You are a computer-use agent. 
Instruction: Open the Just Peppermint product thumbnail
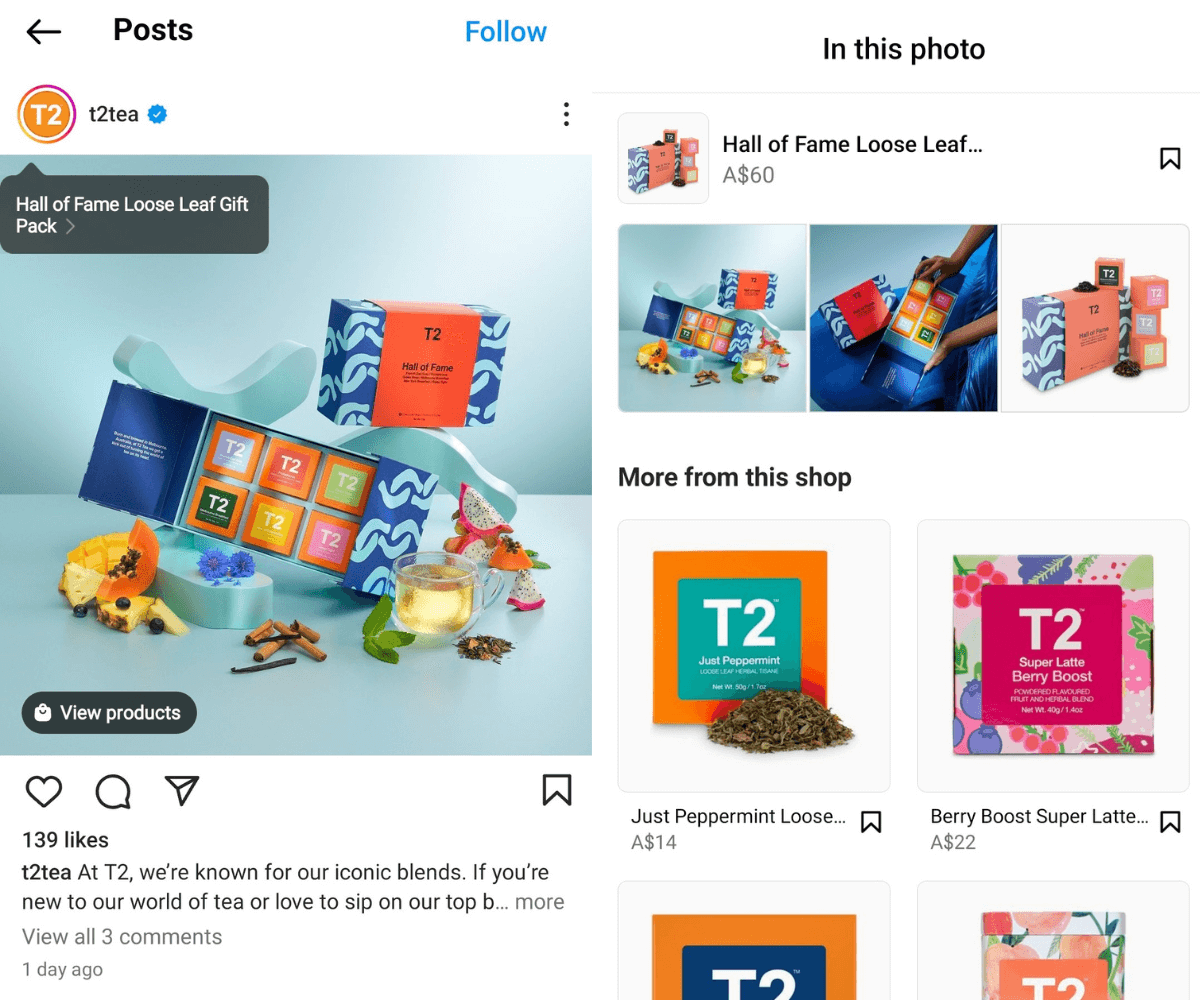tap(754, 656)
